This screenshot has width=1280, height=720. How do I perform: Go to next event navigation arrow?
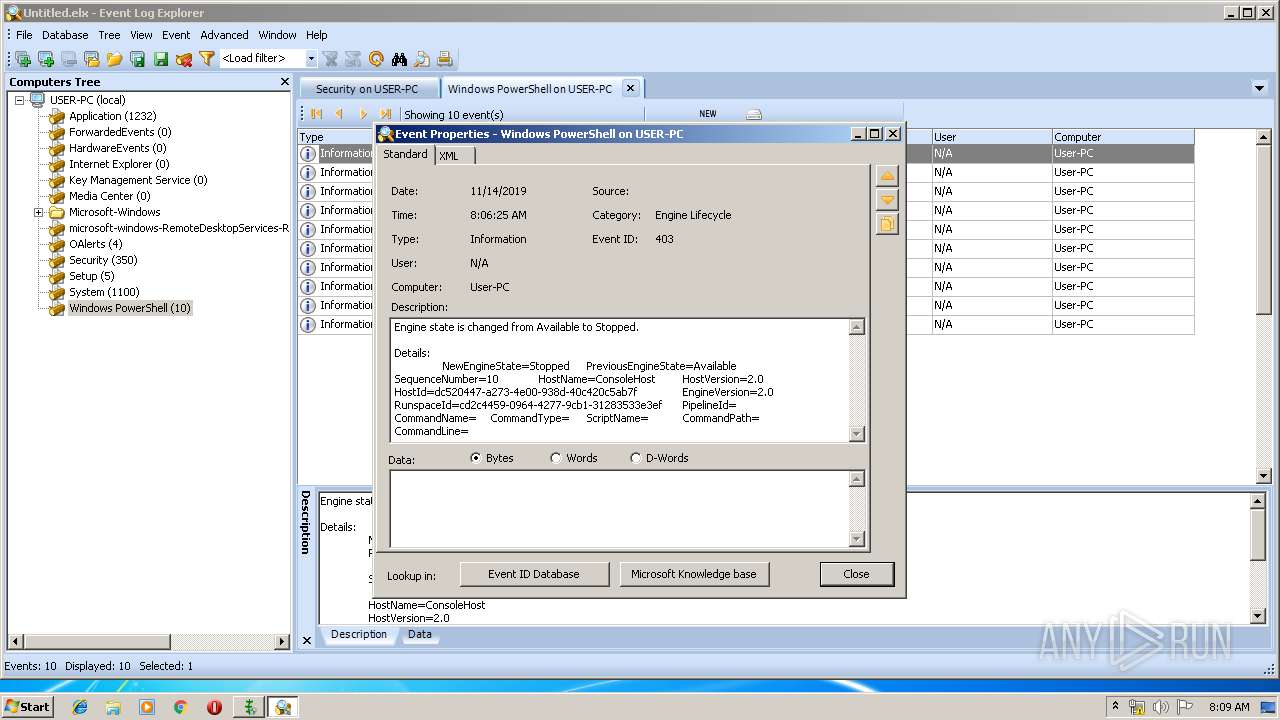coord(363,114)
